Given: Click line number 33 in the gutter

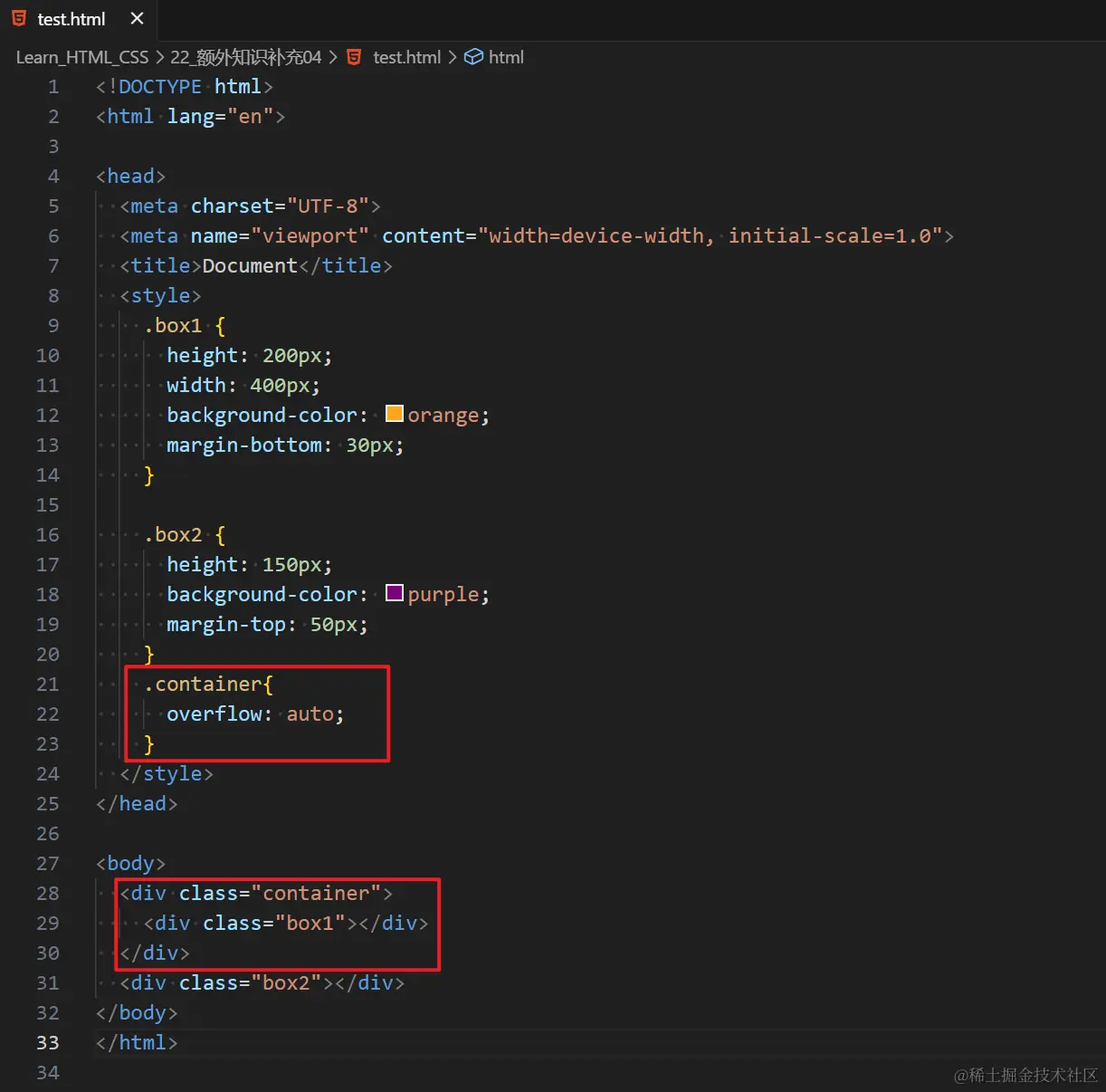Looking at the screenshot, I should (48, 1043).
